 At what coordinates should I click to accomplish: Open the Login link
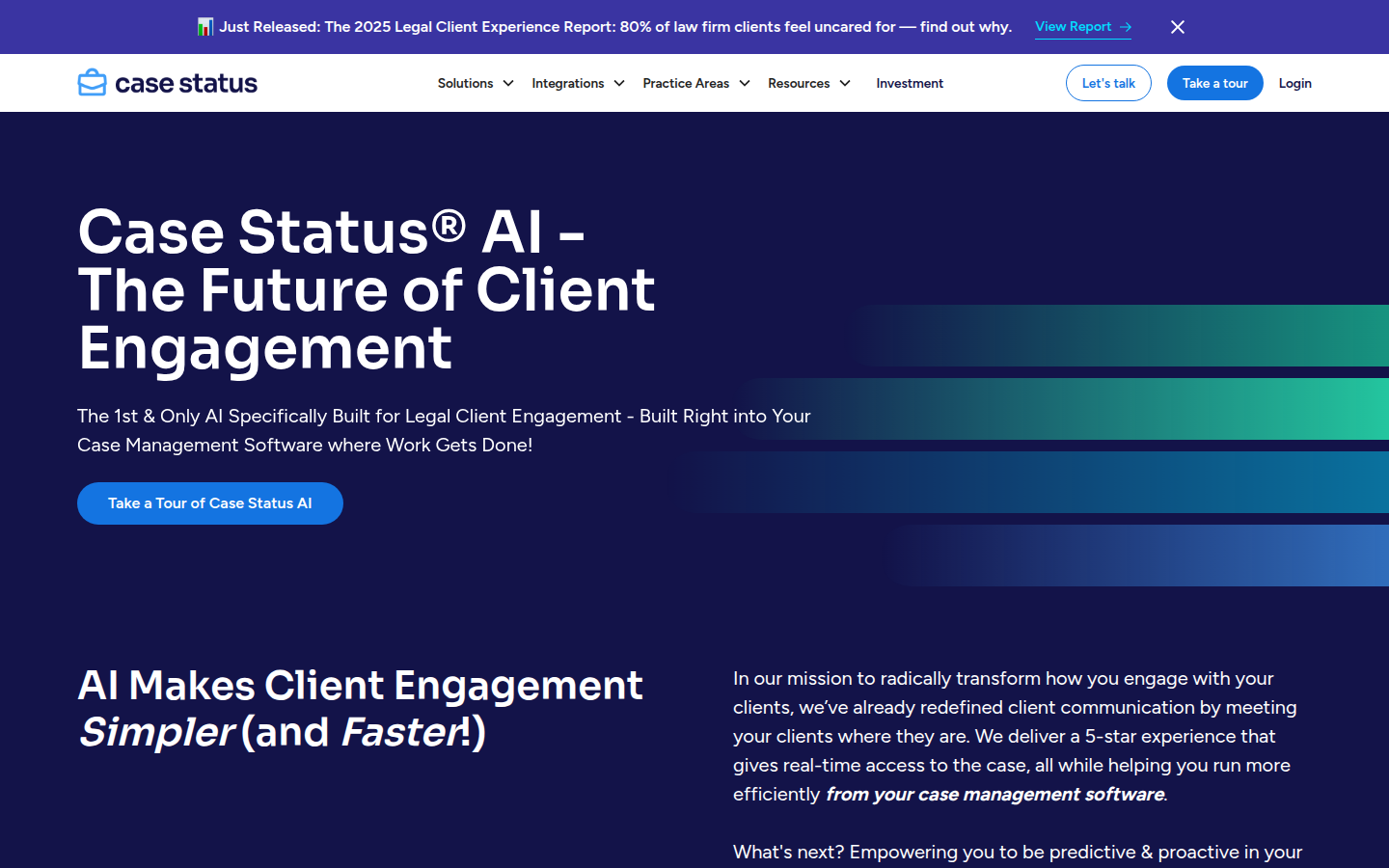pos(1294,84)
